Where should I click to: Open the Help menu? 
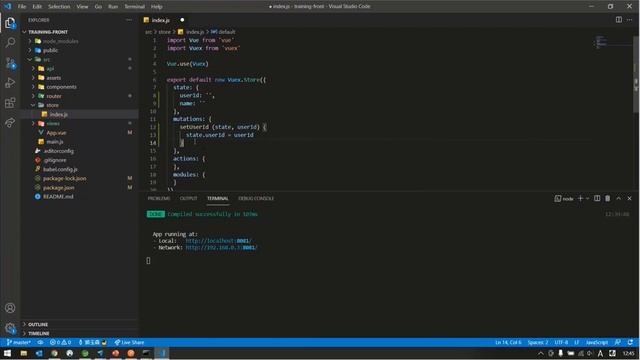coord(157,7)
